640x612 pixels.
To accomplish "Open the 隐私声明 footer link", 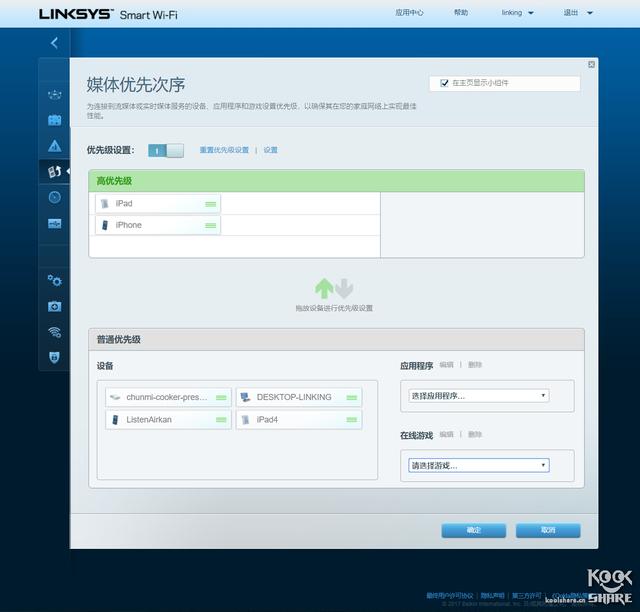I will pos(492,596).
